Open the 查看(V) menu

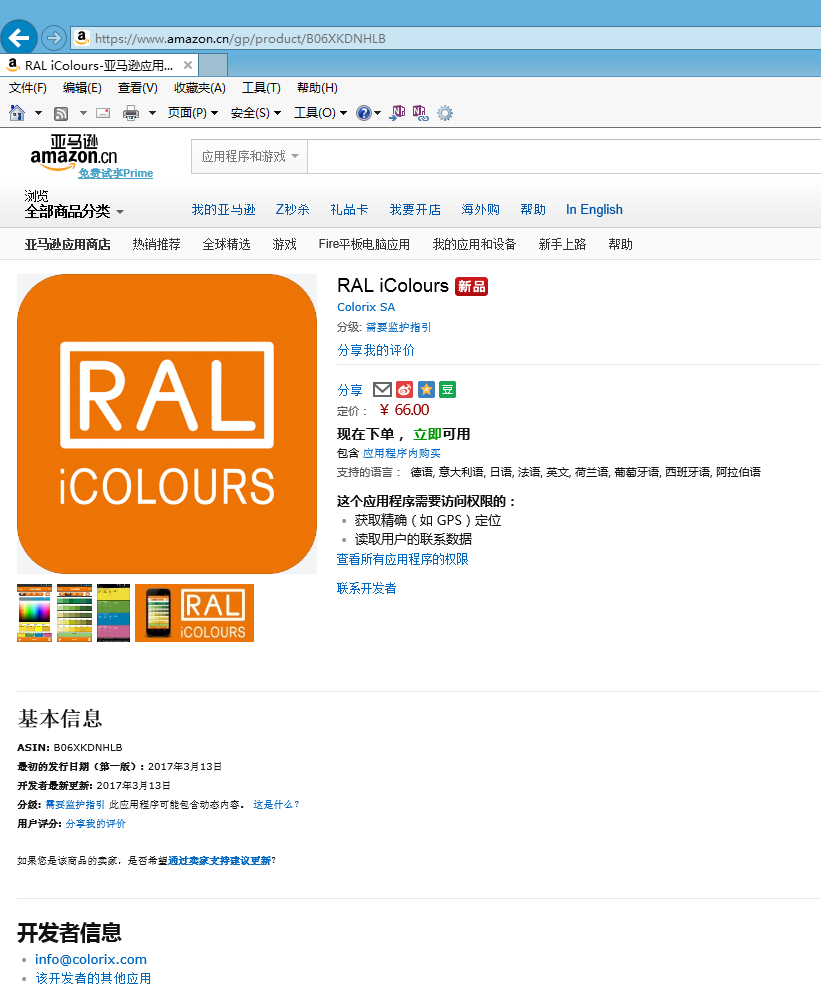[137, 88]
